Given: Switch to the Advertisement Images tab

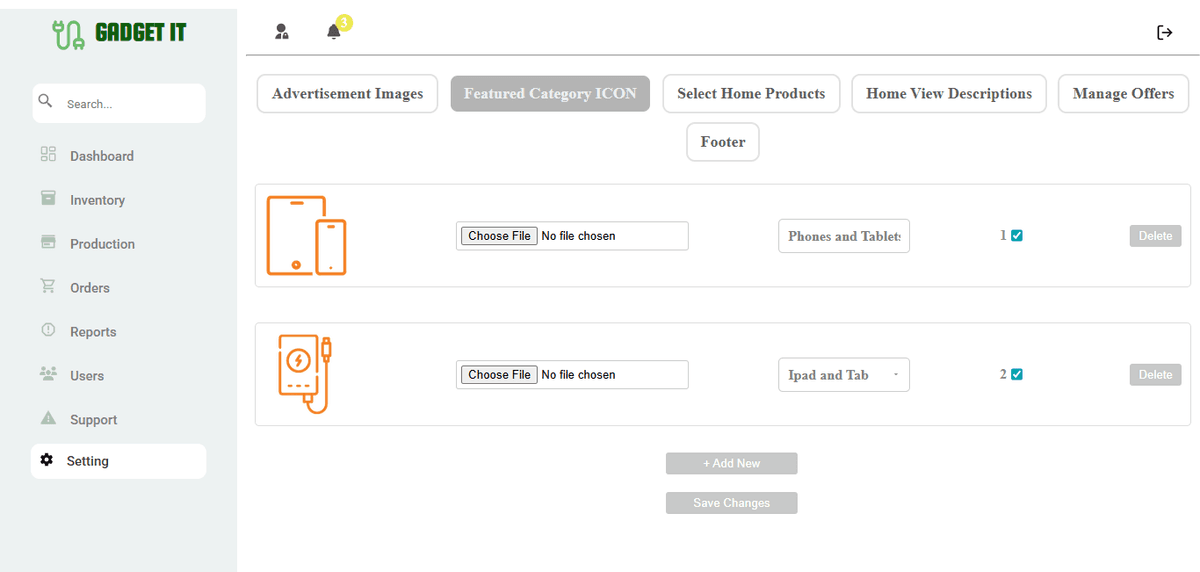Looking at the screenshot, I should point(347,94).
